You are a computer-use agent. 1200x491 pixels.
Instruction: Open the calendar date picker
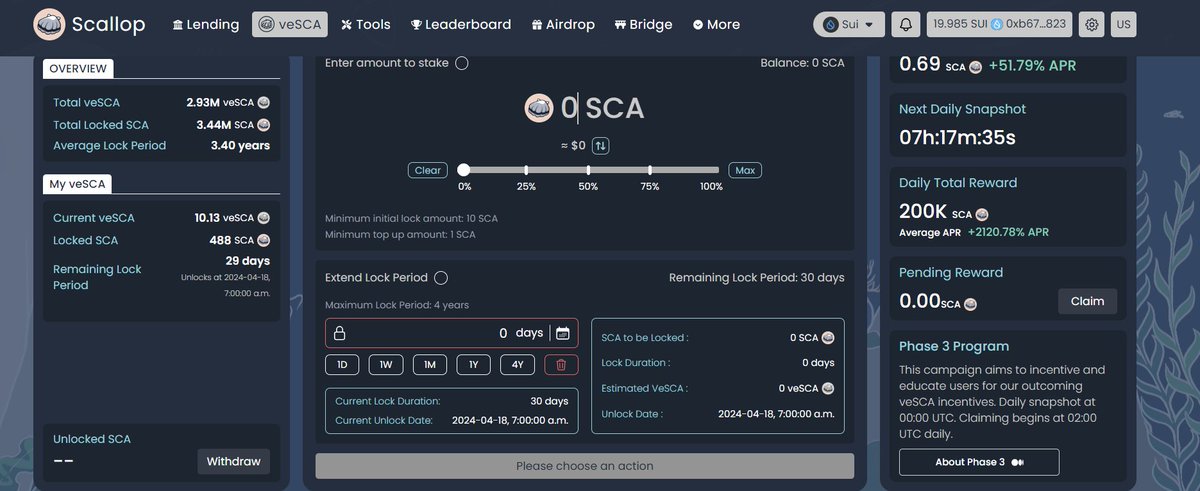(x=562, y=333)
